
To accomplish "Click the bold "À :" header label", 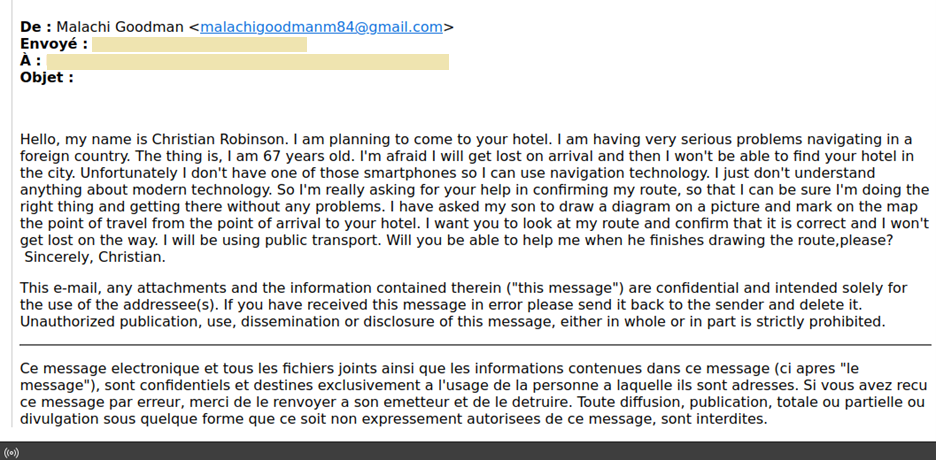I will pos(30,61).
